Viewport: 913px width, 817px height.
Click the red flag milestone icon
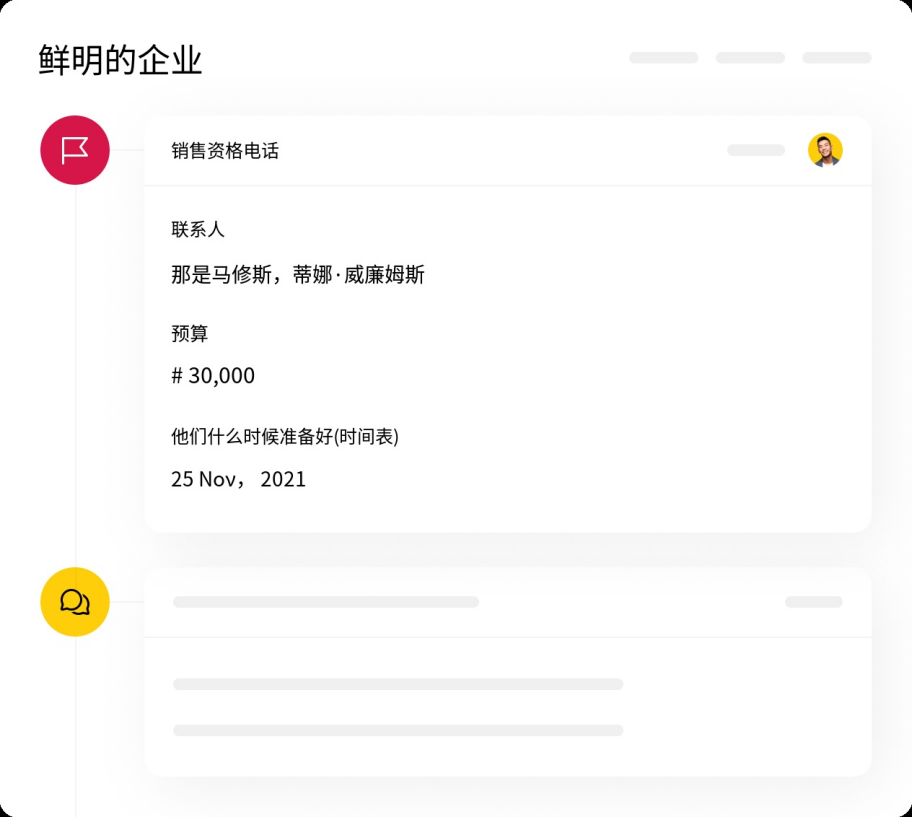pos(75,150)
